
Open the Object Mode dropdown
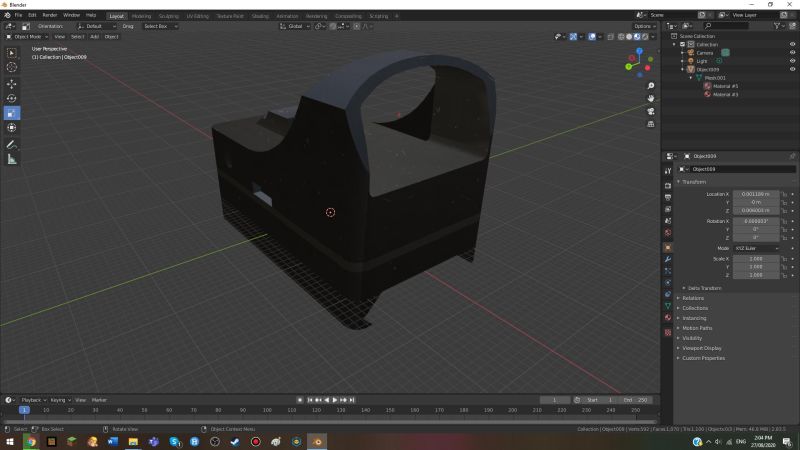tap(27, 37)
